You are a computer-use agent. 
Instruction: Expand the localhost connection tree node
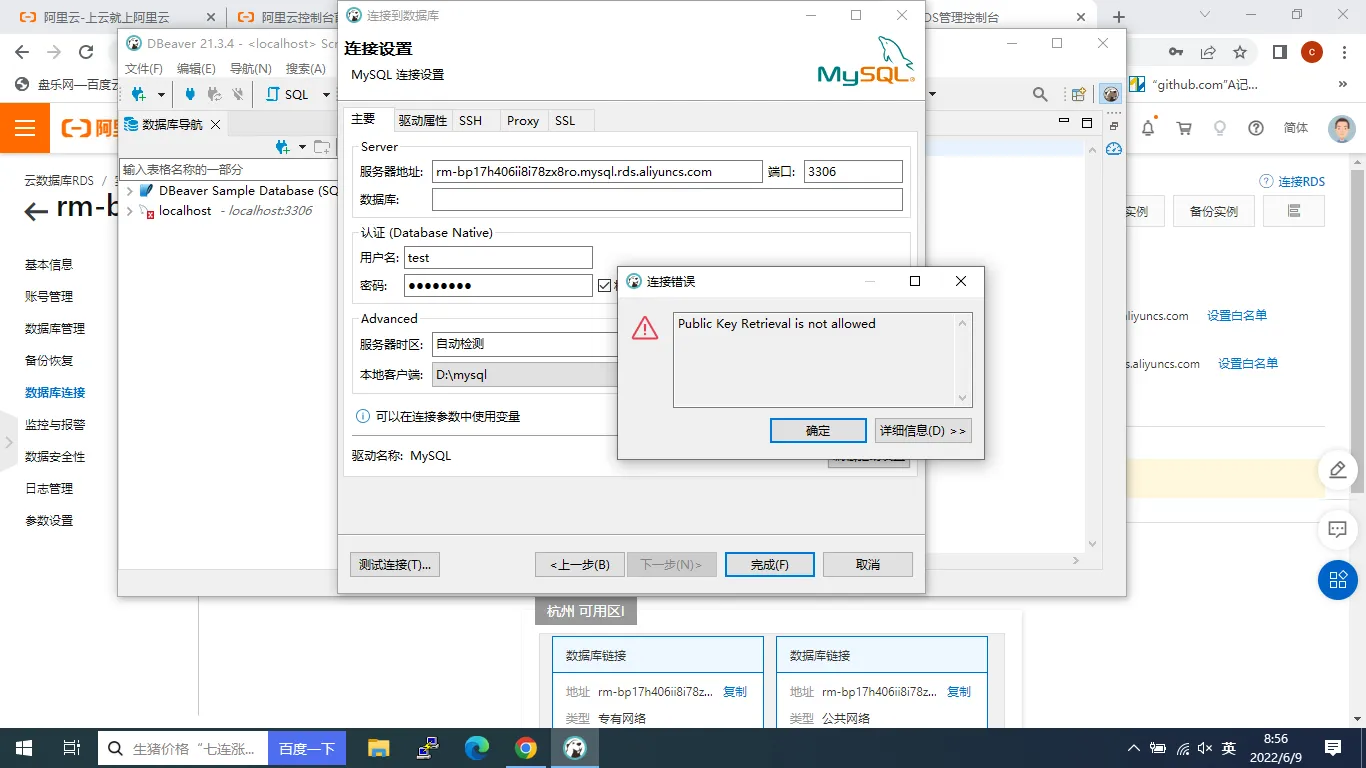click(x=130, y=211)
